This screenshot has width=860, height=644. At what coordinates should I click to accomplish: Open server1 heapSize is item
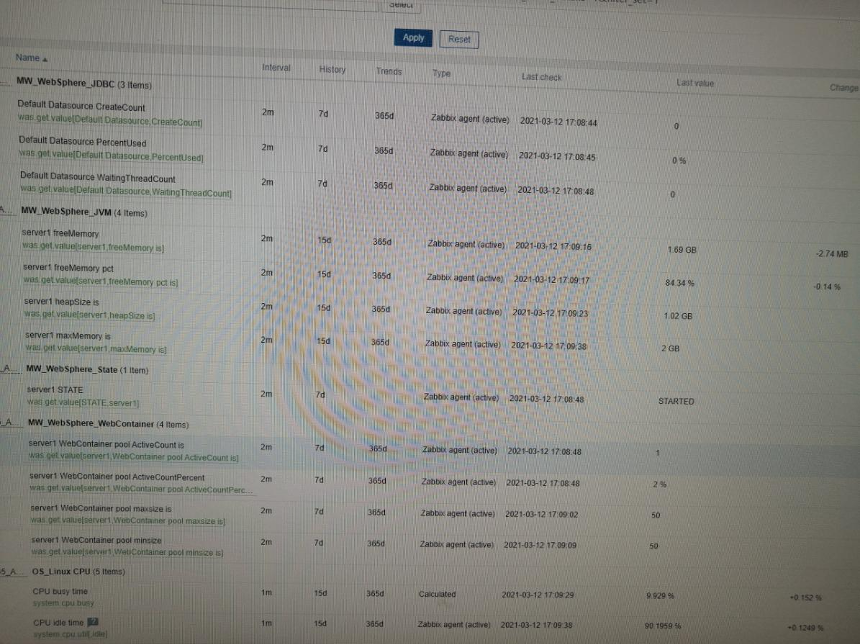coord(61,302)
